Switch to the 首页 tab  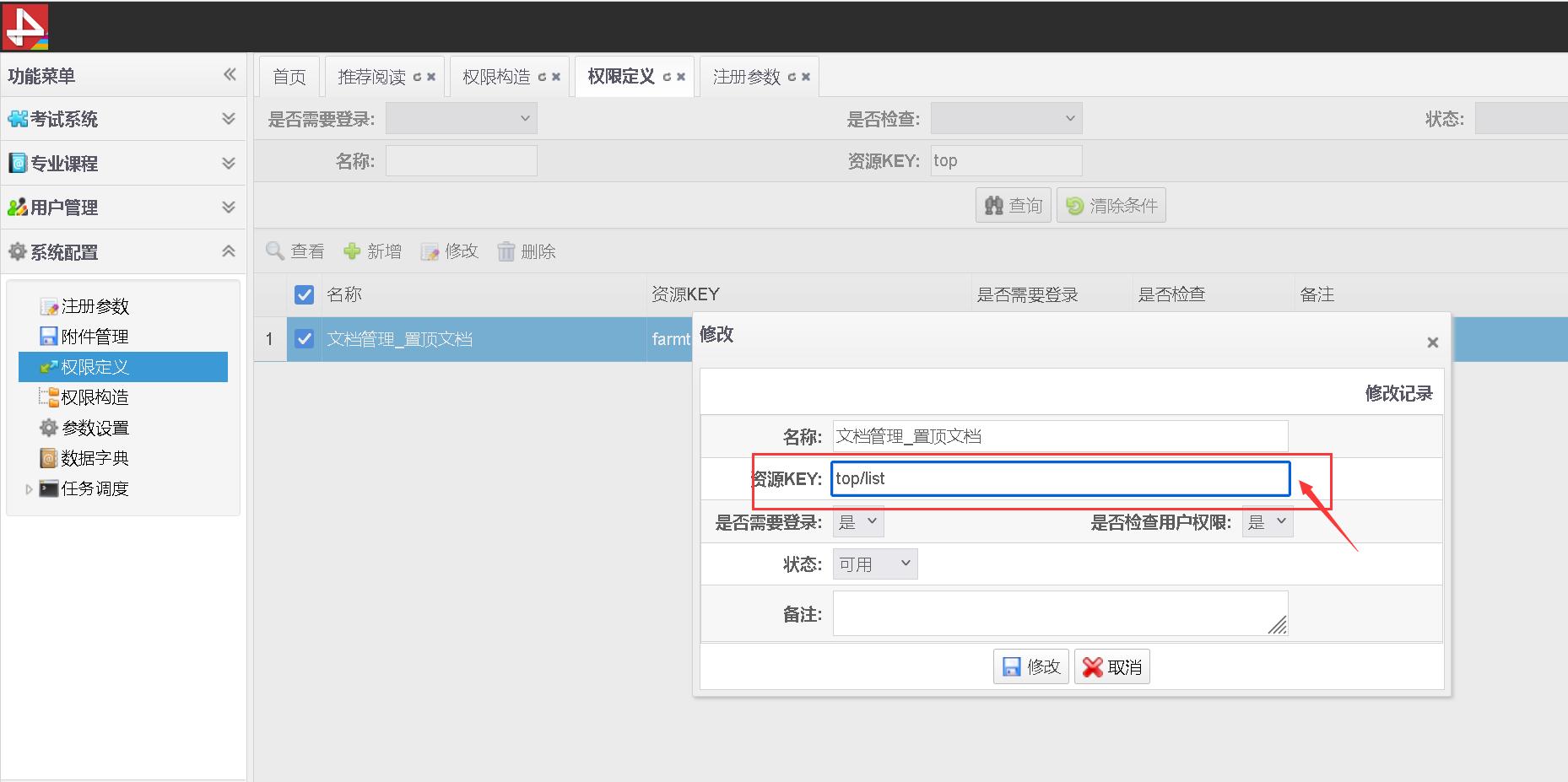pyautogui.click(x=289, y=77)
